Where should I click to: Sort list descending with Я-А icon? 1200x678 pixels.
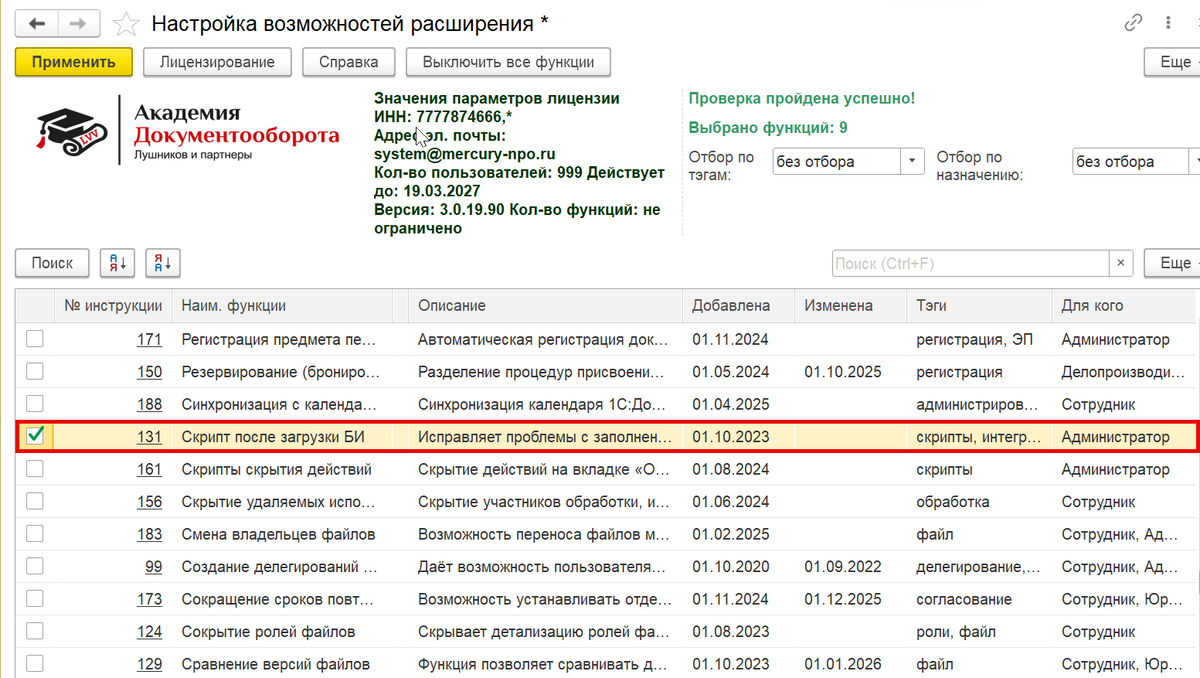[163, 263]
